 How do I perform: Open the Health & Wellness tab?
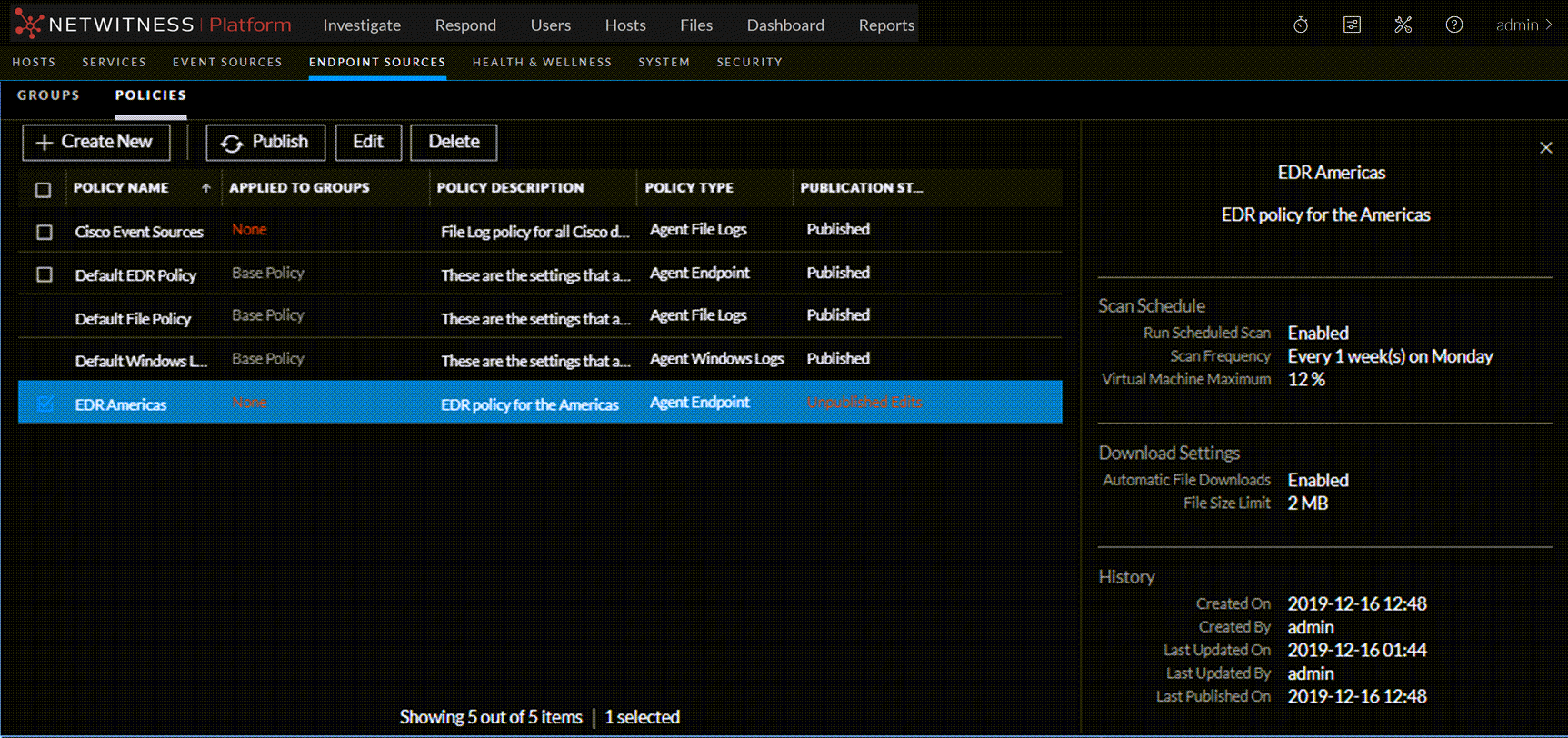(542, 63)
